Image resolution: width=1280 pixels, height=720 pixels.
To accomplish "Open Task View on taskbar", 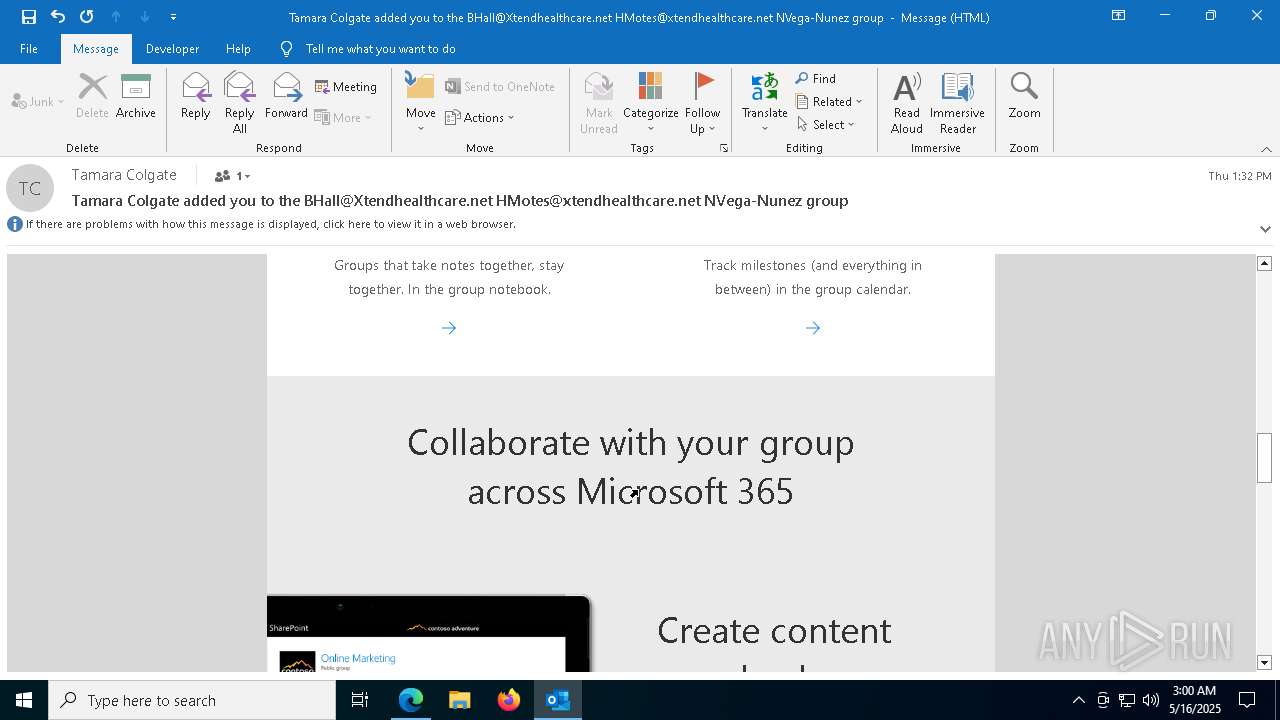I will point(360,700).
